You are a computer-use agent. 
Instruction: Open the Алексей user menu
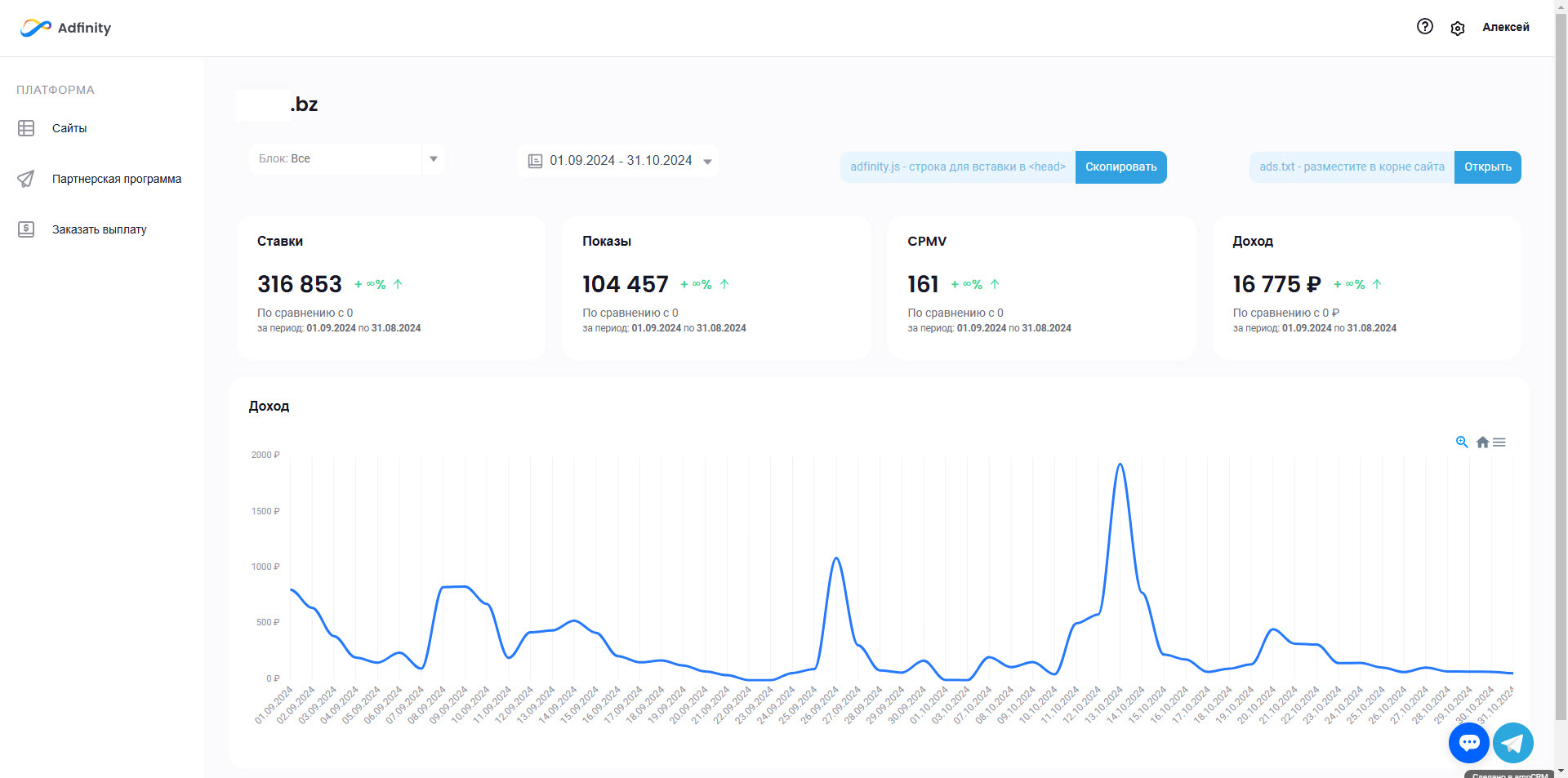[1505, 27]
